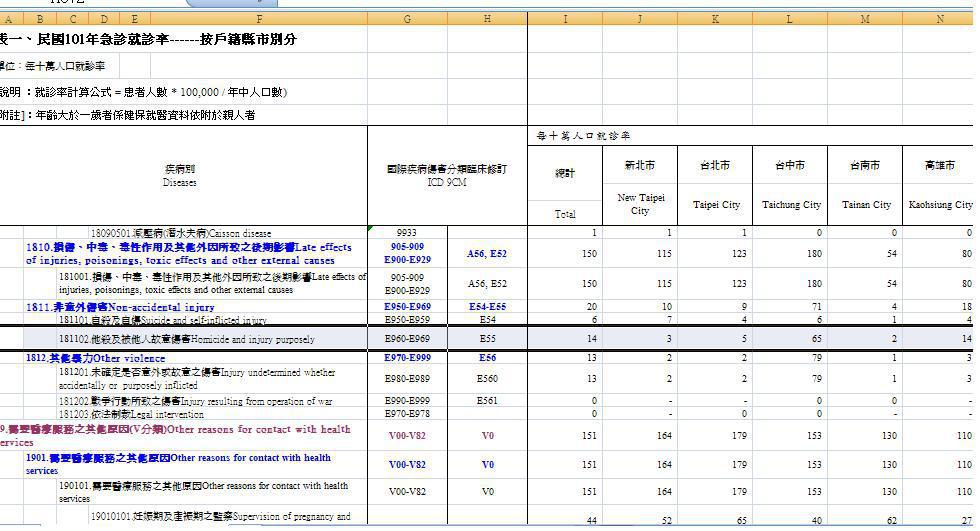Select the E54-E55 code cell
This screenshot has width=980, height=531.
coord(488,307)
